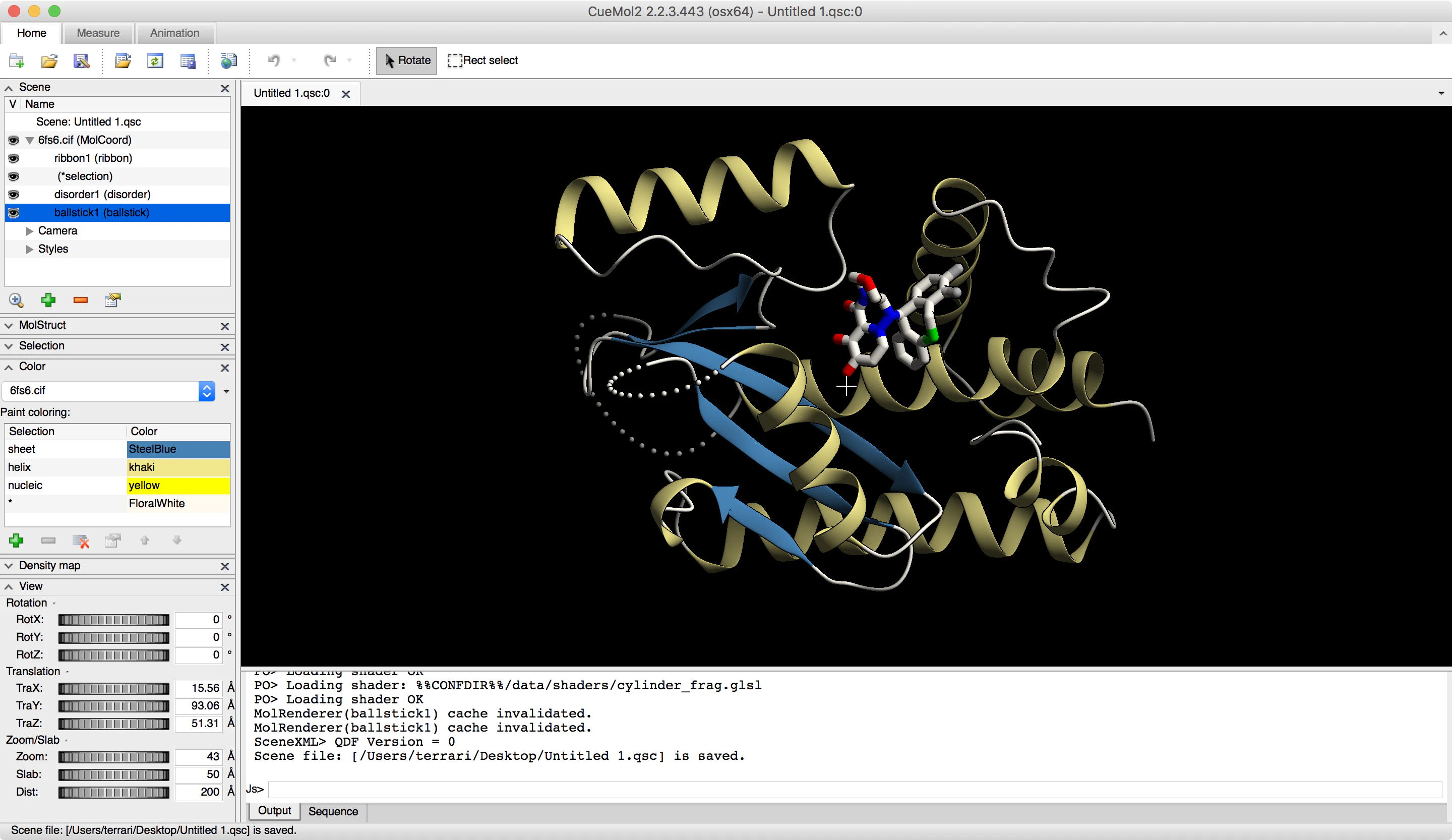The height and width of the screenshot is (840, 1452).
Task: Click green plus below the Scene list
Action: [48, 299]
